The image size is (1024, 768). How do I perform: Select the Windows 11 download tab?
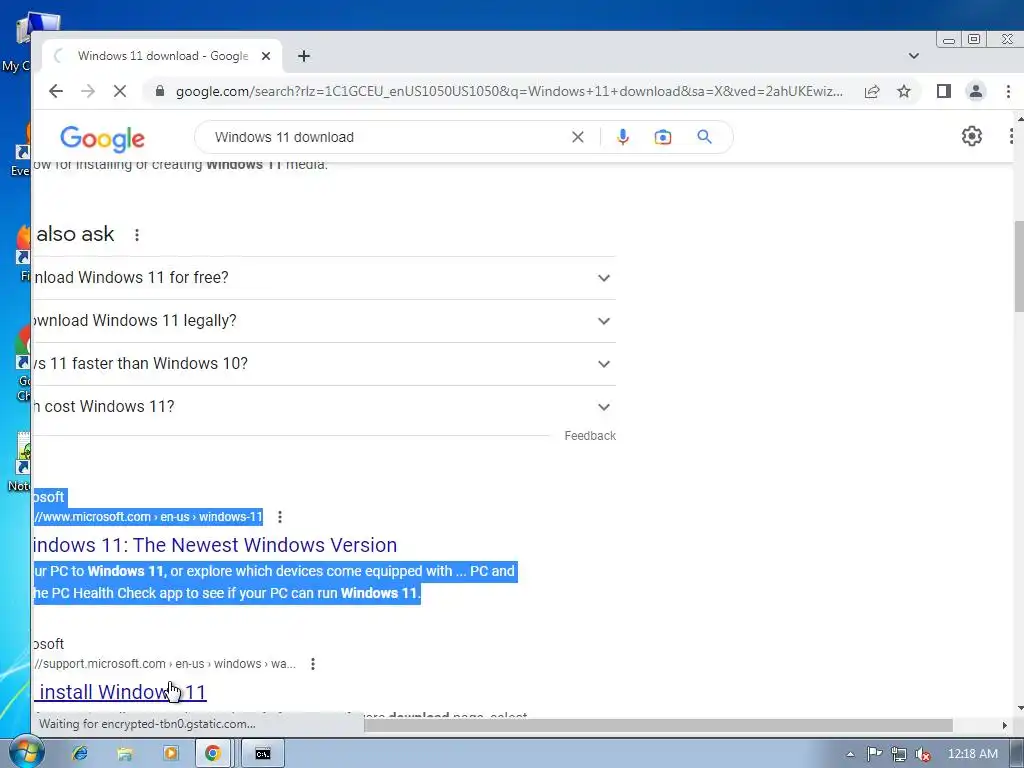coord(163,56)
